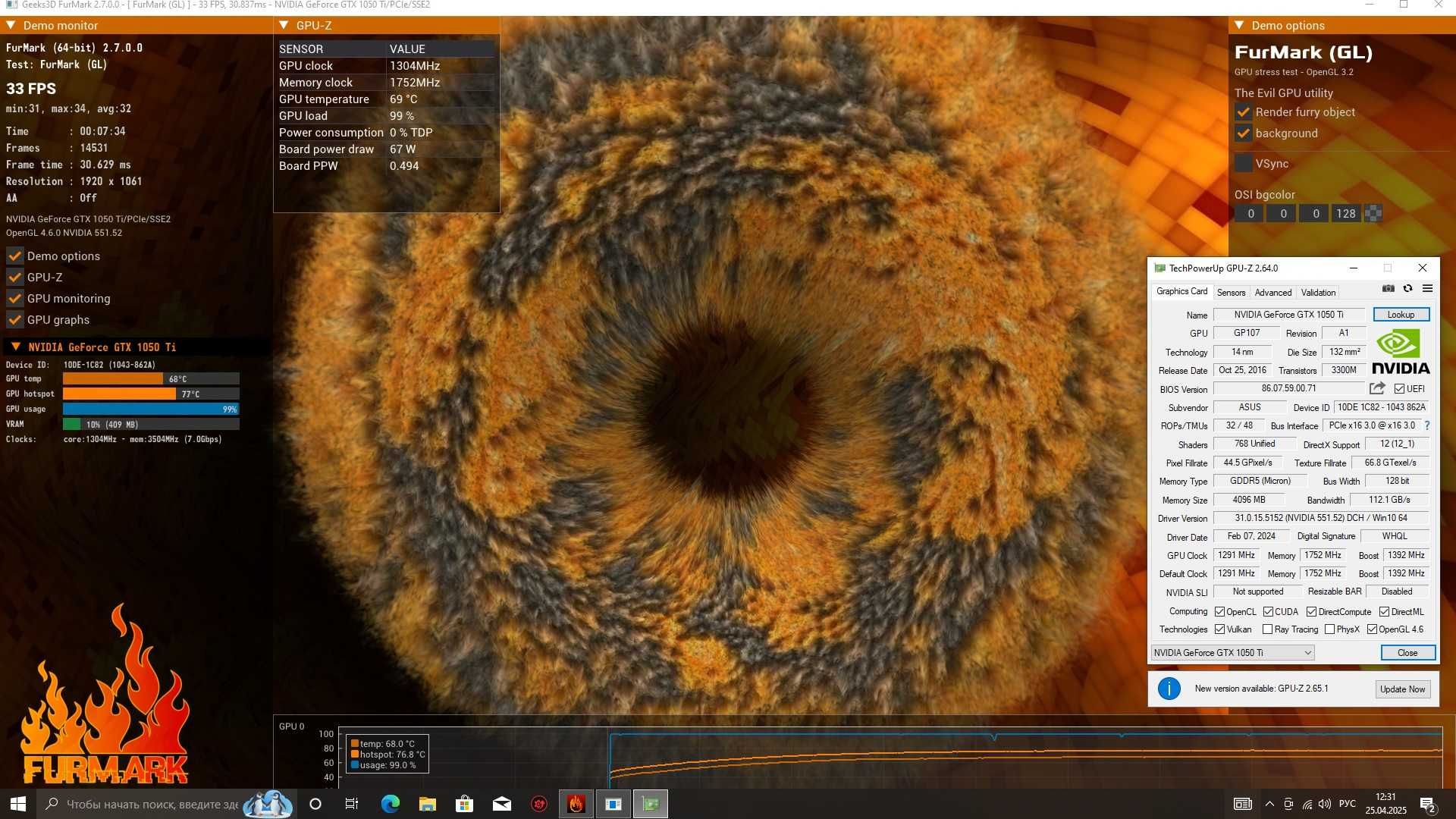Screen dimensions: 1456x819
Task: Click Update Now for GPU-Z
Action: coord(1402,689)
